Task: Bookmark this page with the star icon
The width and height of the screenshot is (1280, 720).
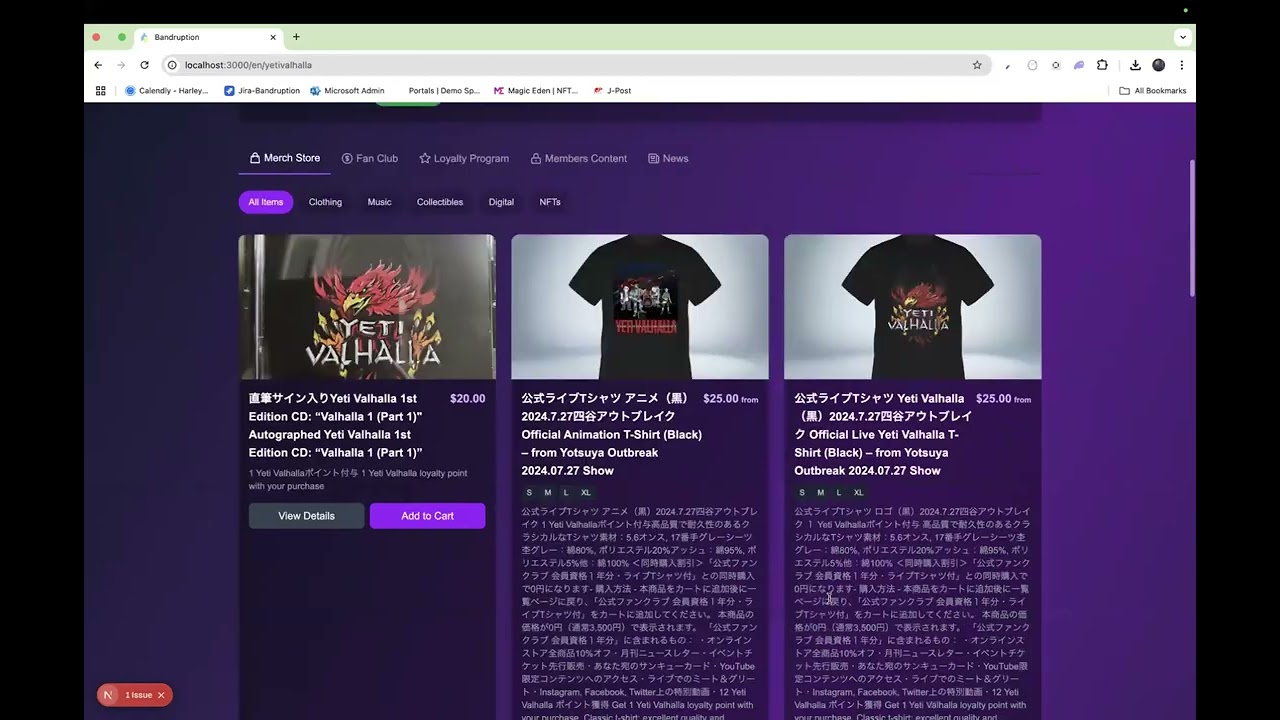Action: (x=977, y=65)
